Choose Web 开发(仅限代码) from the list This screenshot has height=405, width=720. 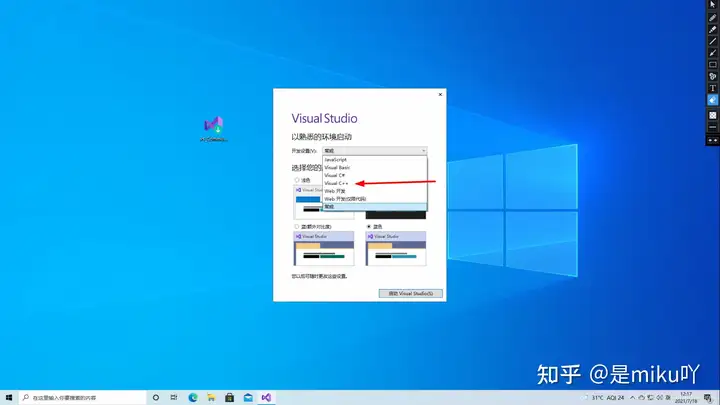tap(375, 199)
